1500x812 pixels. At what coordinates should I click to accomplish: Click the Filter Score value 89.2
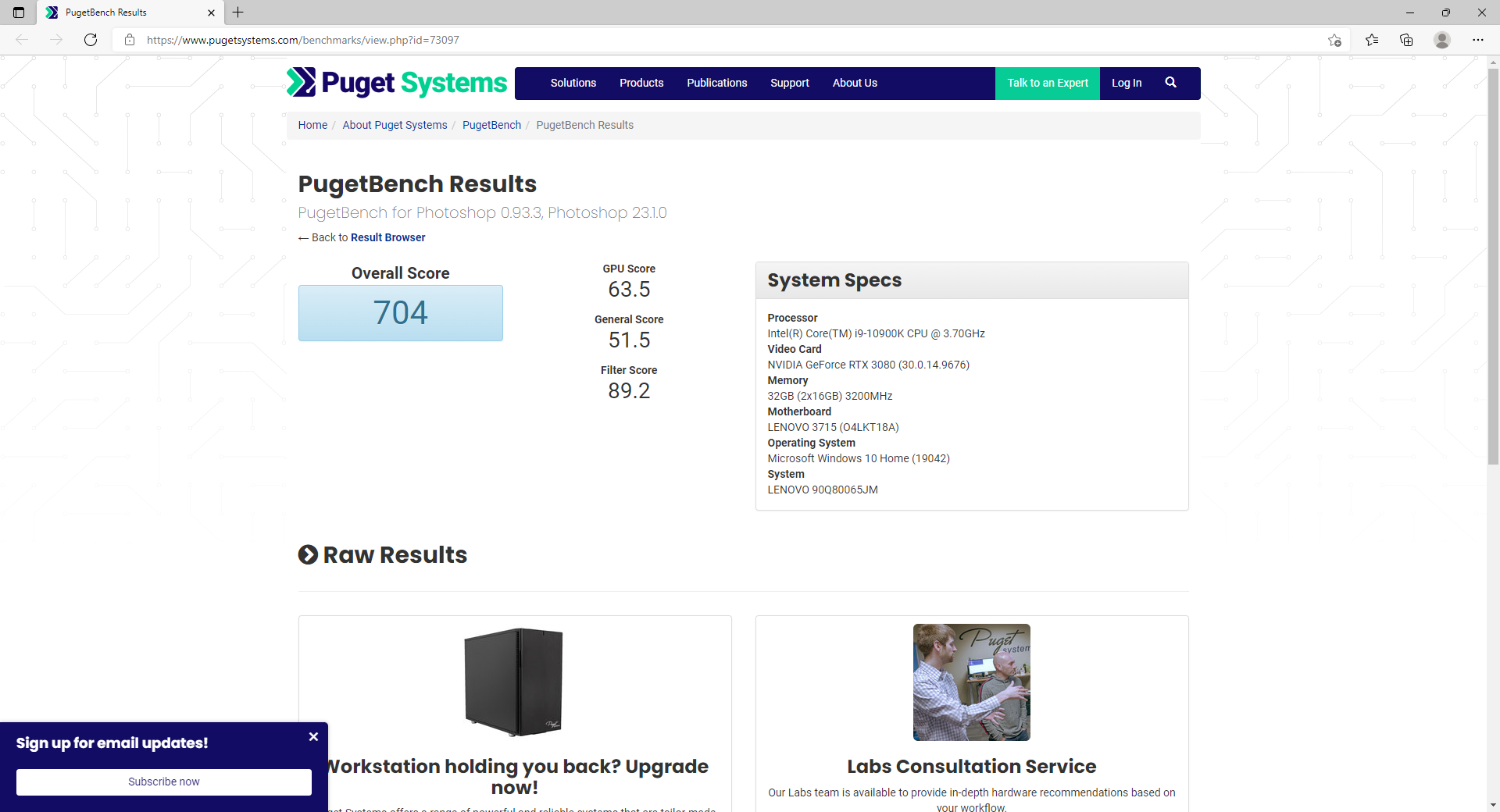[629, 391]
